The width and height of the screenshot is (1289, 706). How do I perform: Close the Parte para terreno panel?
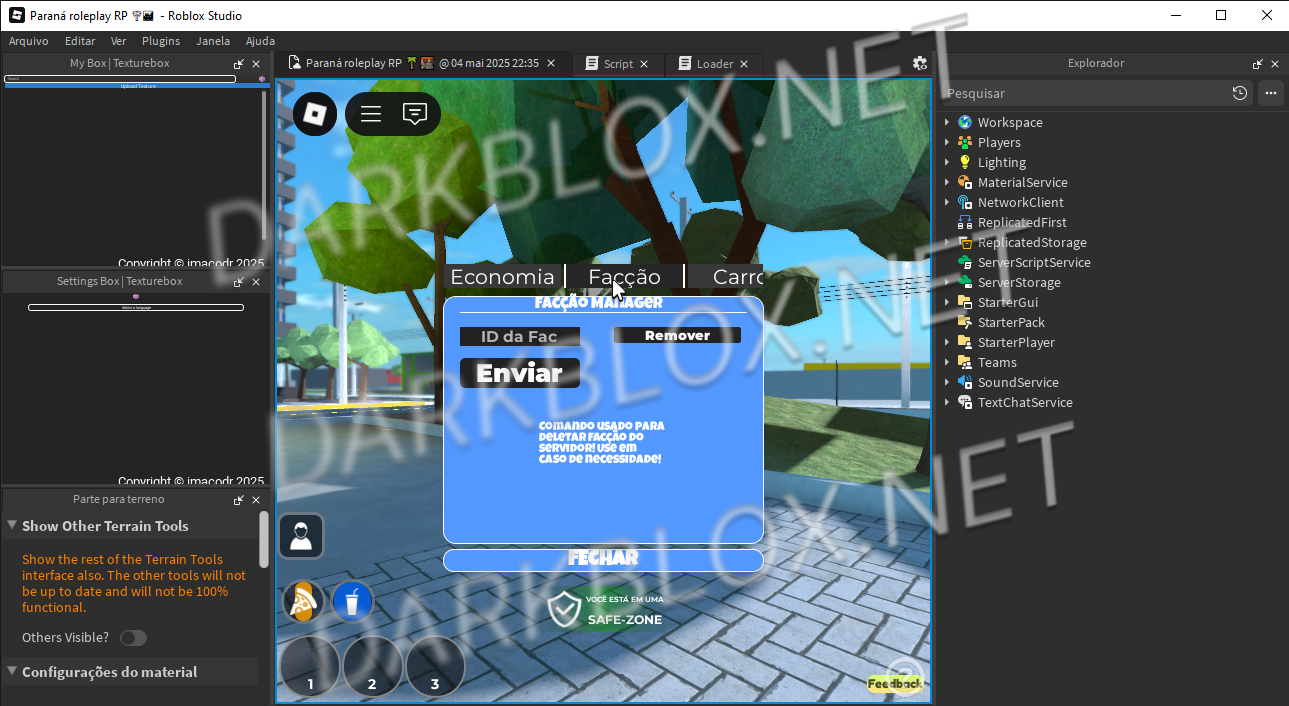[x=256, y=500]
